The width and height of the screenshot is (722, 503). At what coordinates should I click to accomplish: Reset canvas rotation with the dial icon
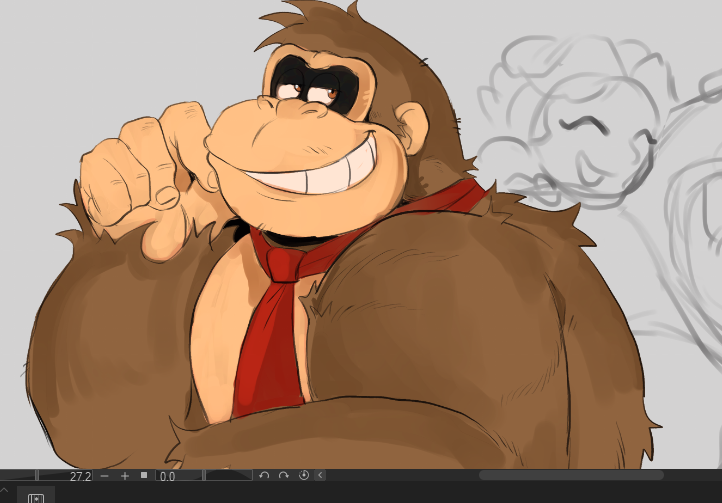pos(304,475)
